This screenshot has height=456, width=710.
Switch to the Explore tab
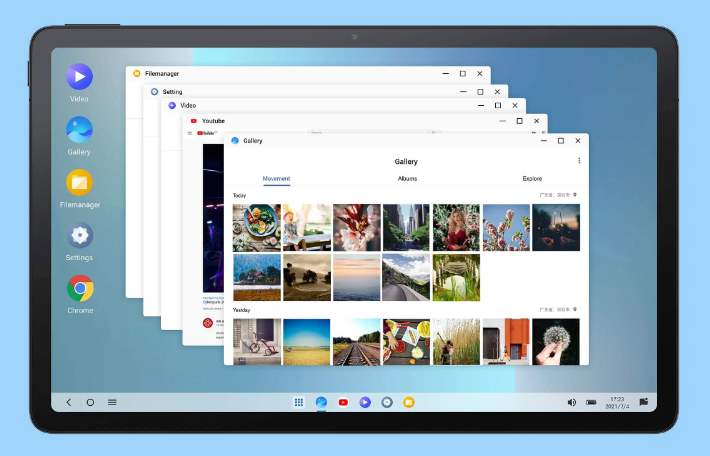(x=532, y=179)
